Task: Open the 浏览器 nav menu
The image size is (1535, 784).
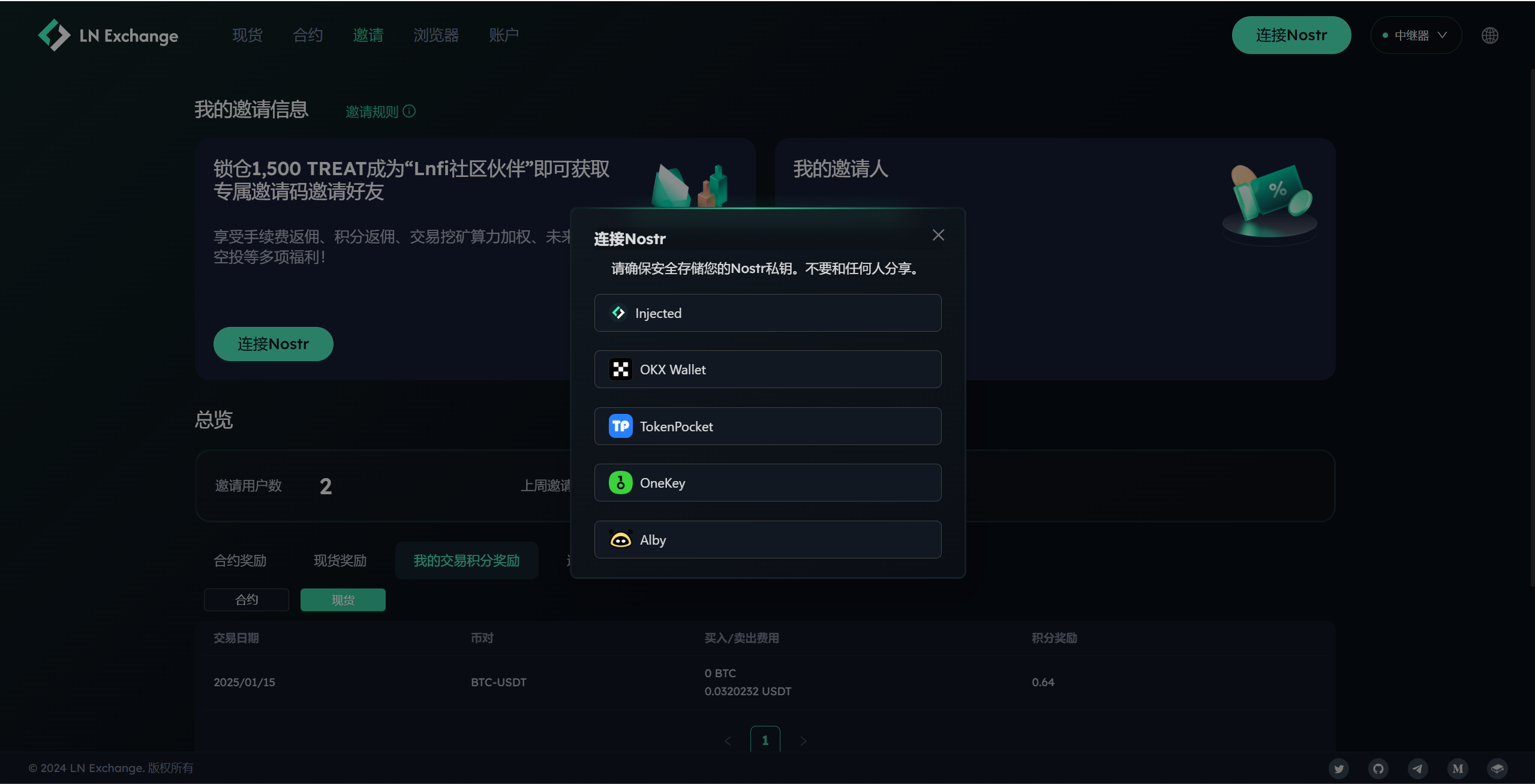Action: pyautogui.click(x=436, y=35)
